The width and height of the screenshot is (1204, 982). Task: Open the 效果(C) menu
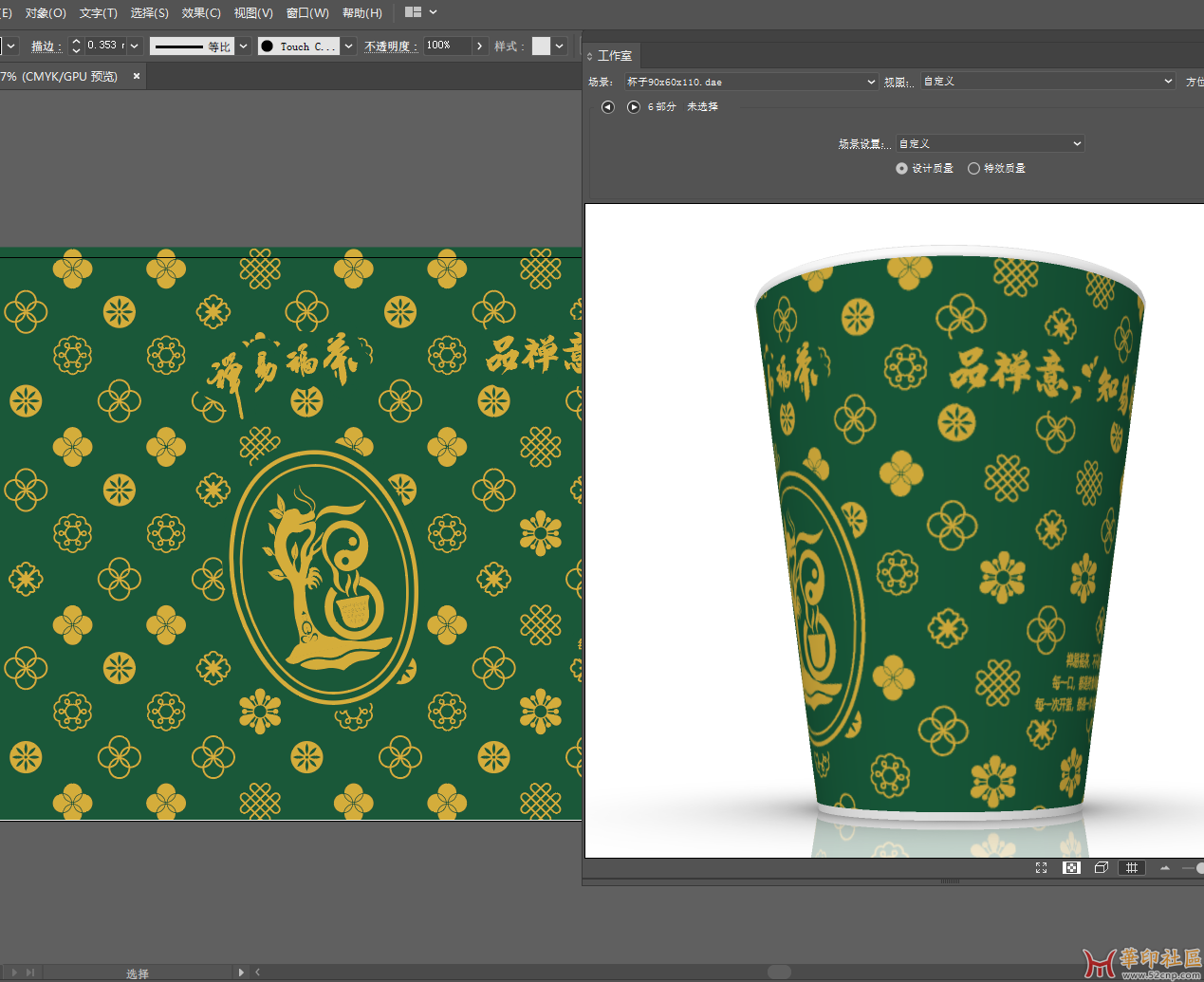pos(201,12)
